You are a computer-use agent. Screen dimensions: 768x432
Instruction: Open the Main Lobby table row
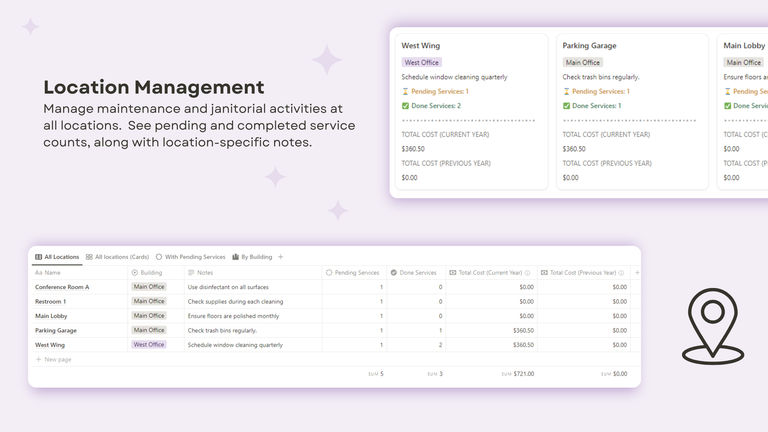coord(51,316)
